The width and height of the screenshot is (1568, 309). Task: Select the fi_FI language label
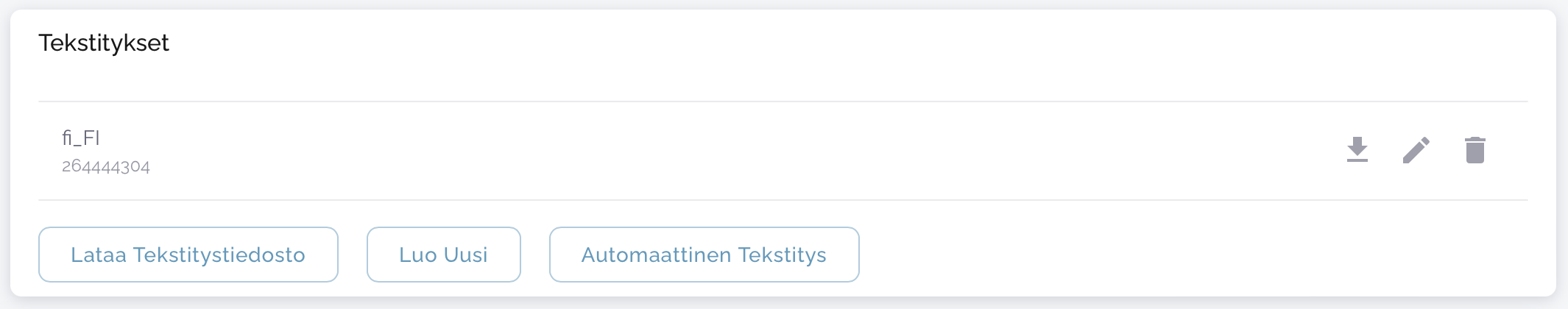coord(81,138)
